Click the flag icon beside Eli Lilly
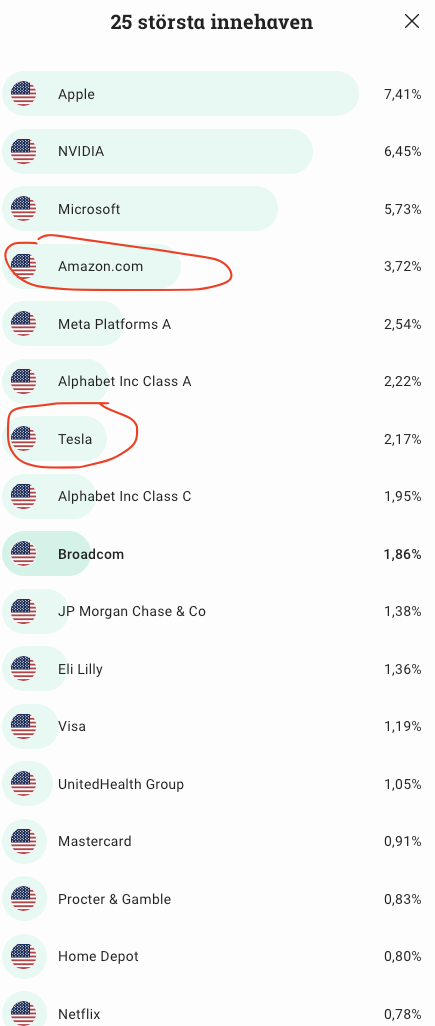Screen dimensions: 435x1026 (x=24, y=669)
